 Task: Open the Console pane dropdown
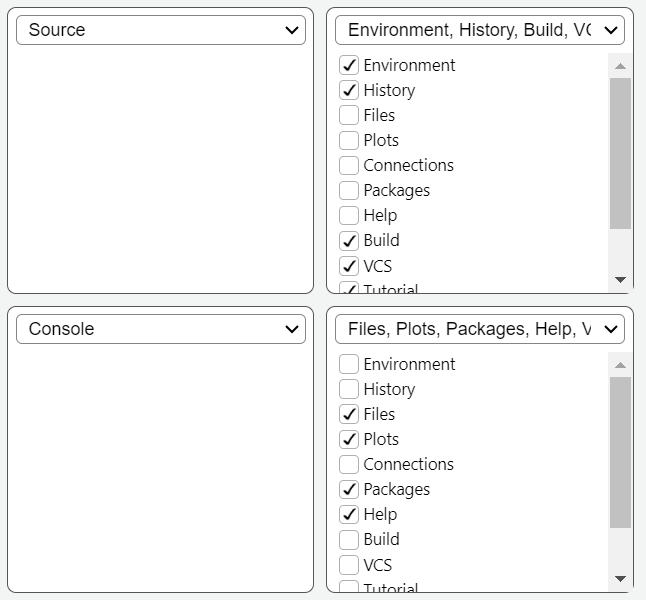click(161, 329)
